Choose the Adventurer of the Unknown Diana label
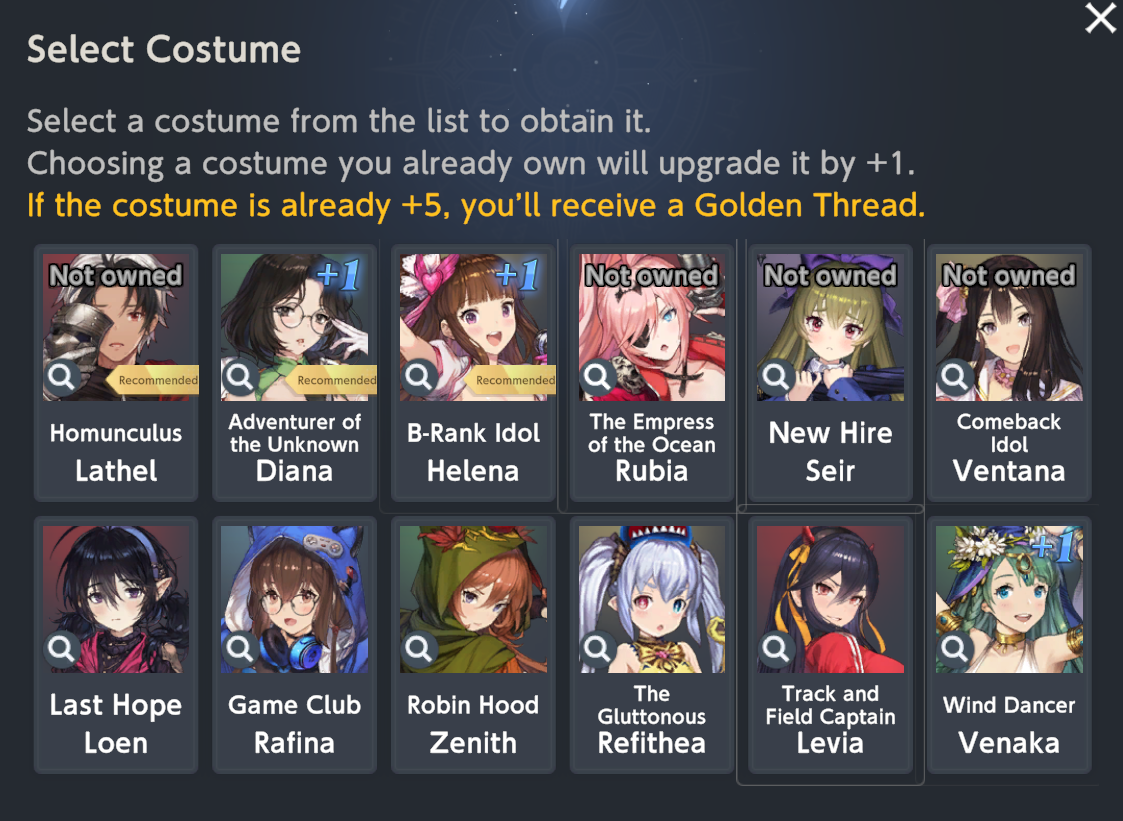This screenshot has height=821, width=1123. click(x=294, y=448)
